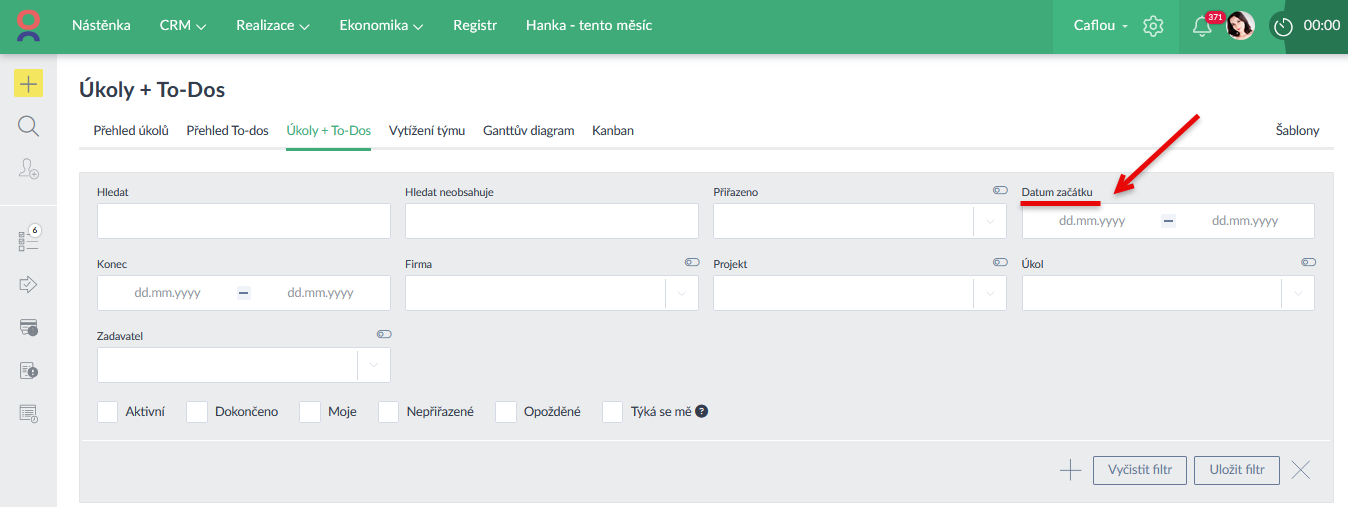Click the plus icon beside Vyčistit filtr
This screenshot has height=507, width=1348.
click(1070, 470)
